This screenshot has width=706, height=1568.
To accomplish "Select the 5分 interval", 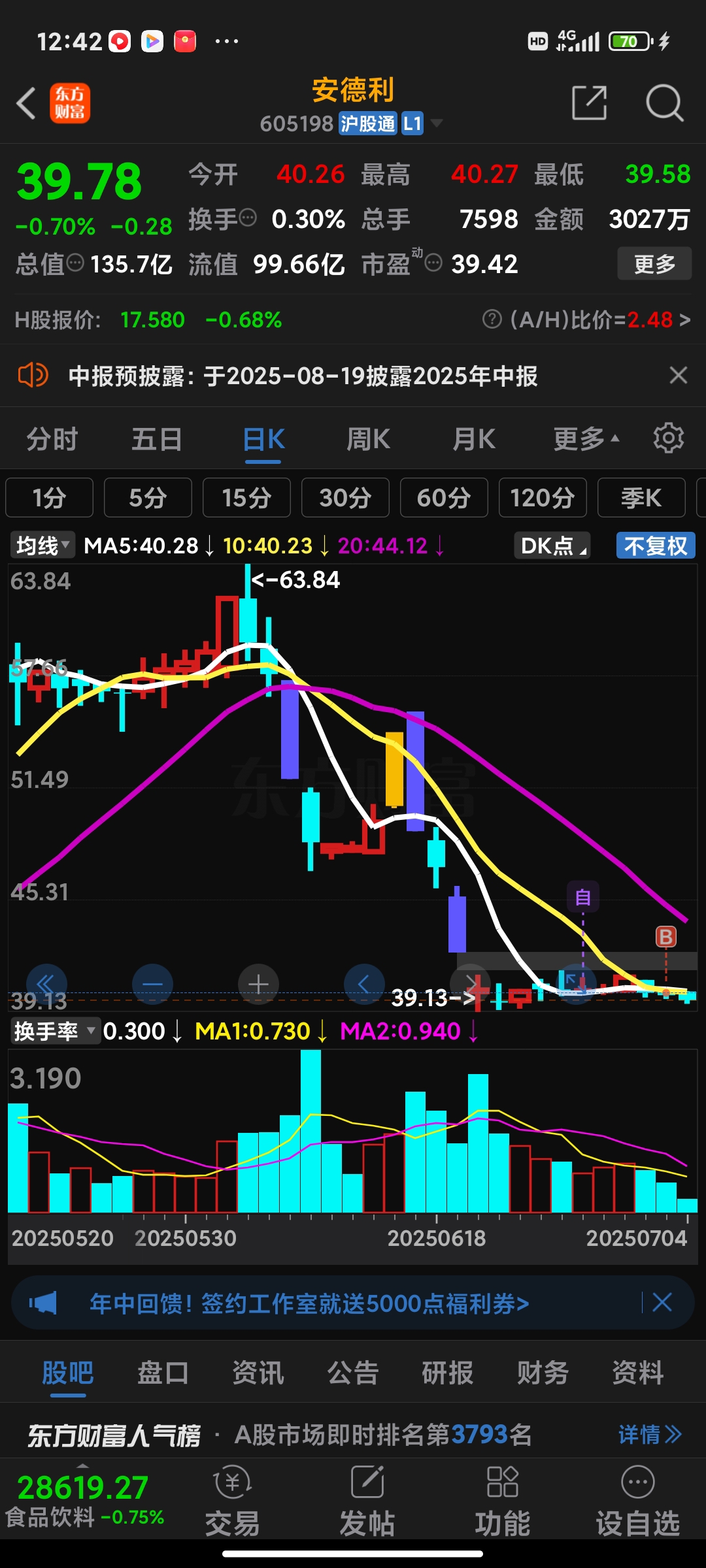I will coord(148,498).
